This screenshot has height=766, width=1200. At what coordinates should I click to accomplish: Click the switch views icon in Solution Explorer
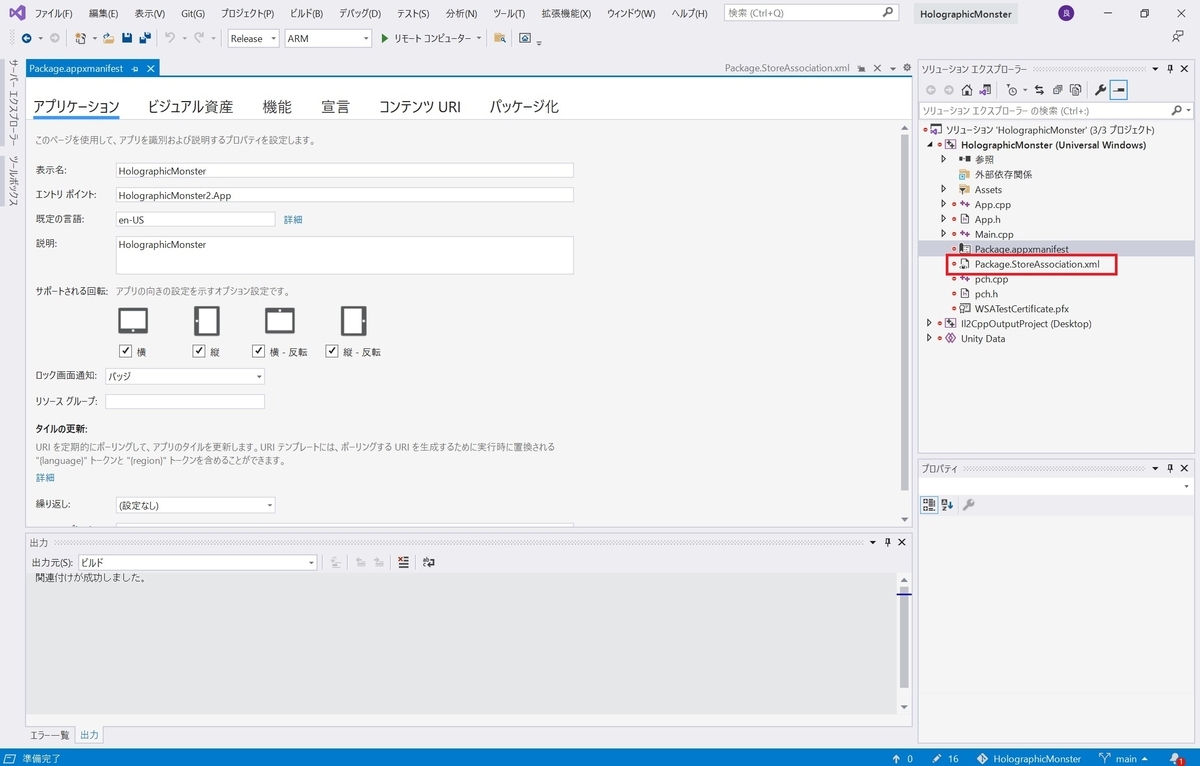tap(985, 90)
